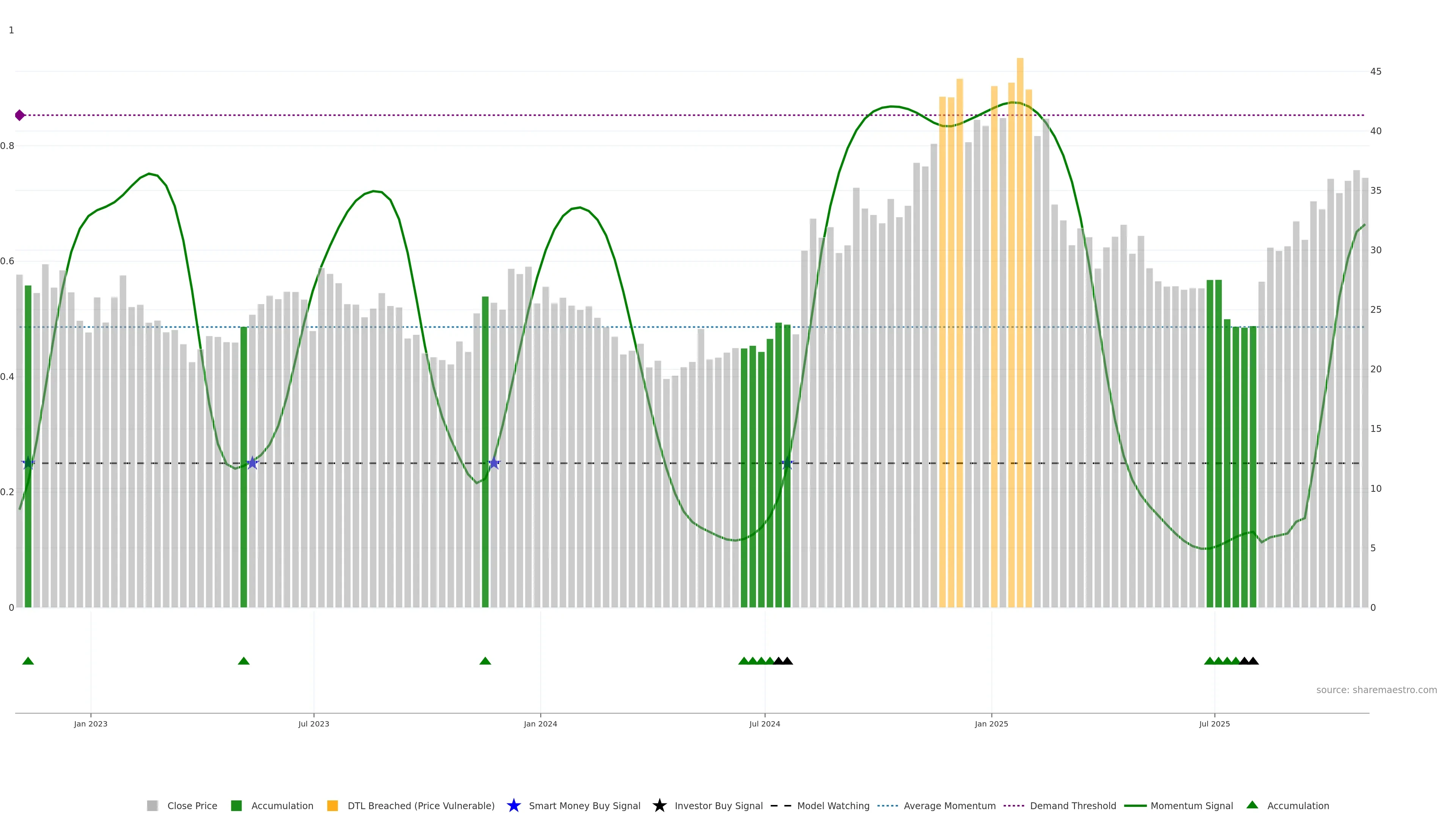Click the blue star marker near May 2023
The height and width of the screenshot is (819, 1456).
[x=253, y=463]
